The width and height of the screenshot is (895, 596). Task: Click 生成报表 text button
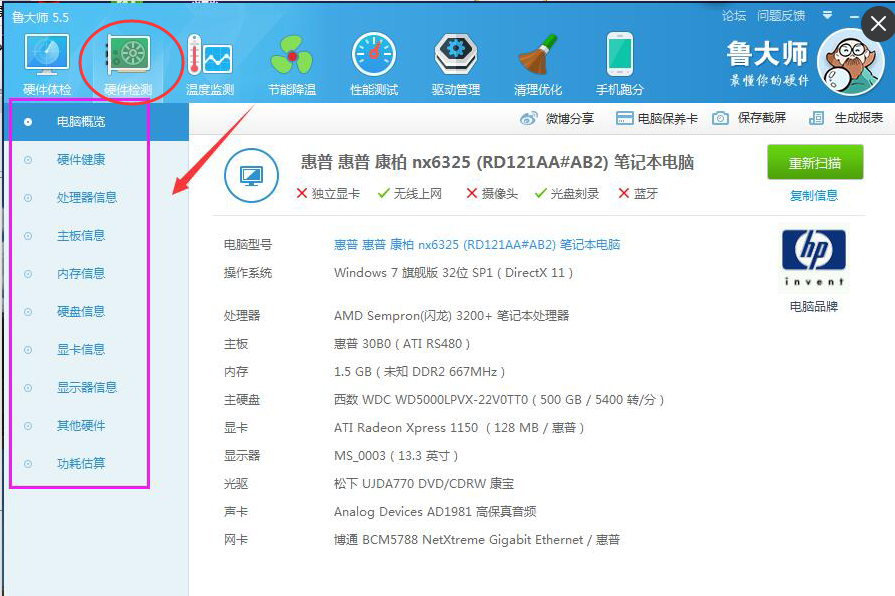tap(858, 118)
